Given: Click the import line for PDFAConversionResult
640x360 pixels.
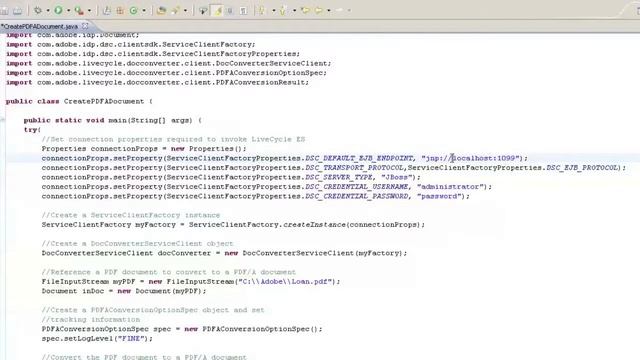Looking at the screenshot, I should coord(158,82).
